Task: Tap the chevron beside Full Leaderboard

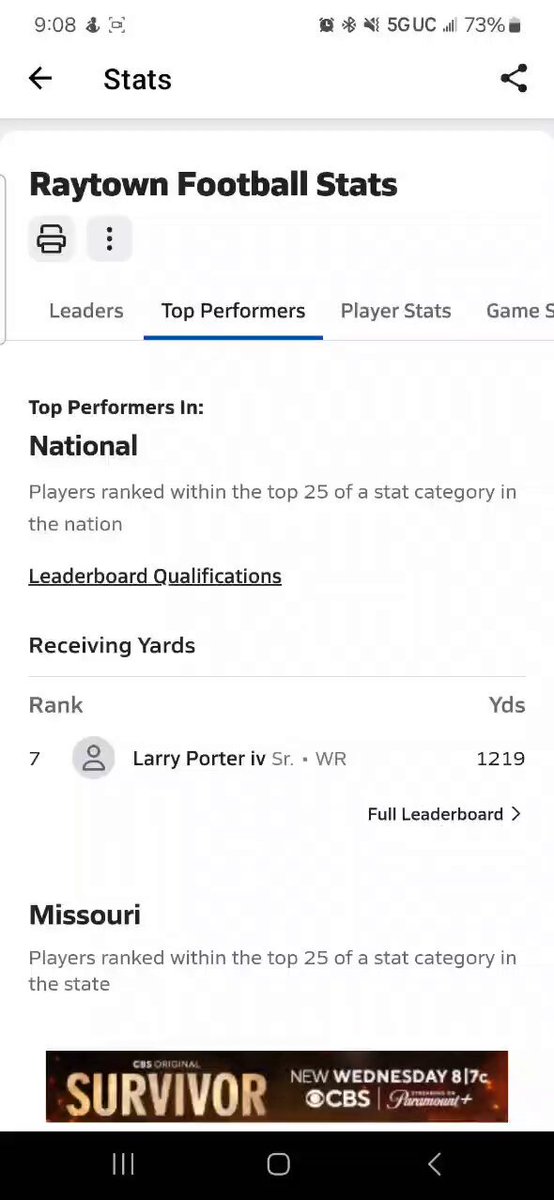Action: [x=516, y=814]
